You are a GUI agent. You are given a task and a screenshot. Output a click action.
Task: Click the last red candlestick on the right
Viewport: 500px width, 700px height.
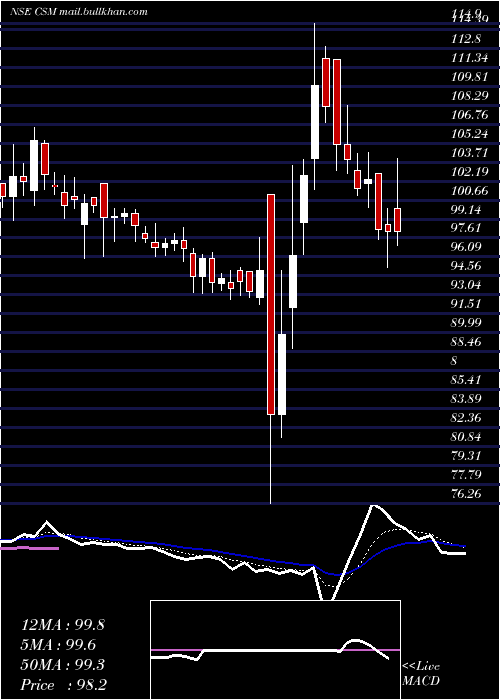397,220
